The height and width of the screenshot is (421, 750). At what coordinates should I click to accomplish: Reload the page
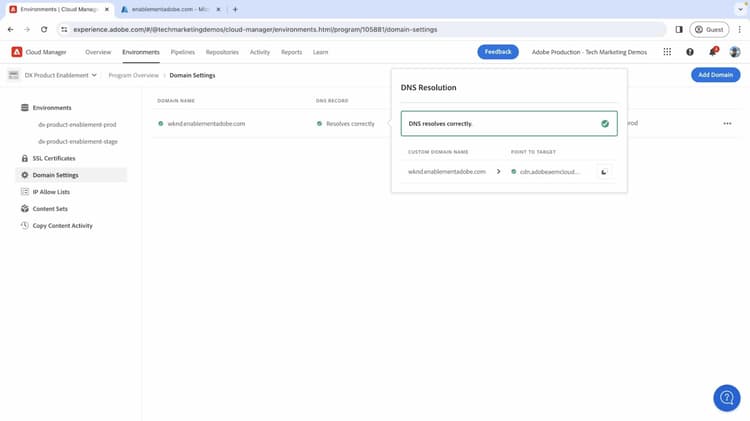coord(44,29)
